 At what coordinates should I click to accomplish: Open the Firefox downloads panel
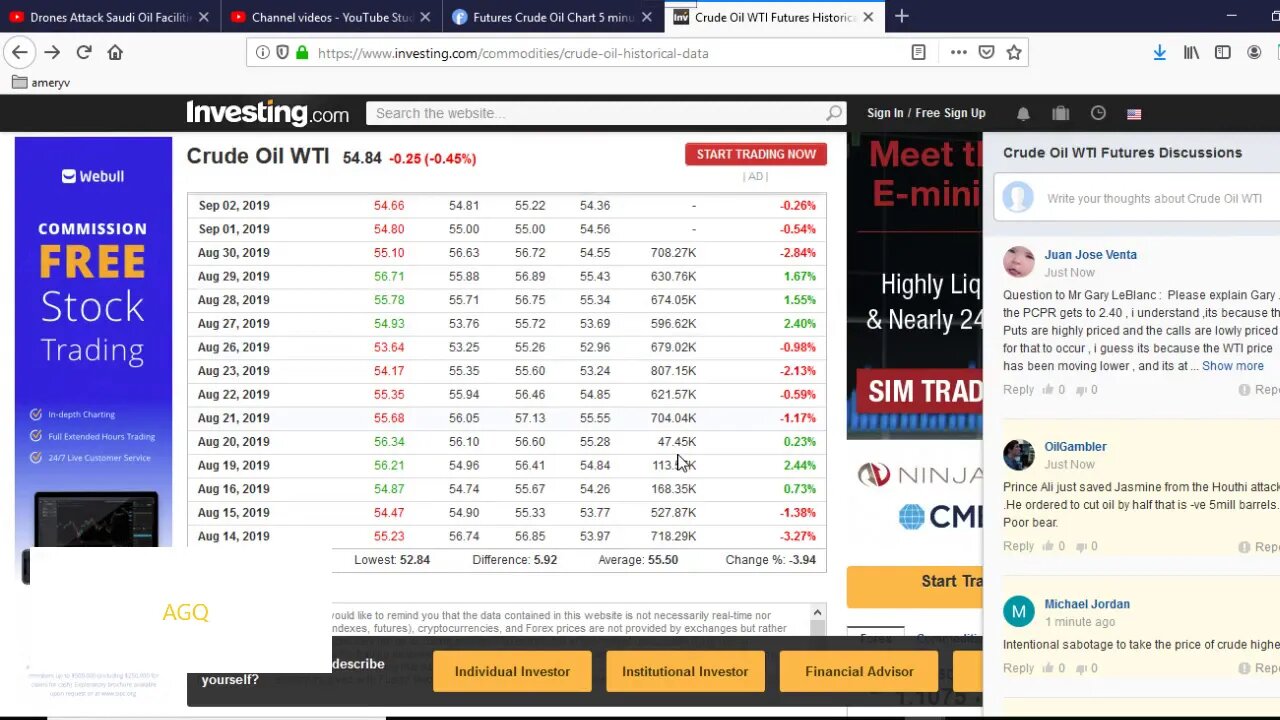1159,53
